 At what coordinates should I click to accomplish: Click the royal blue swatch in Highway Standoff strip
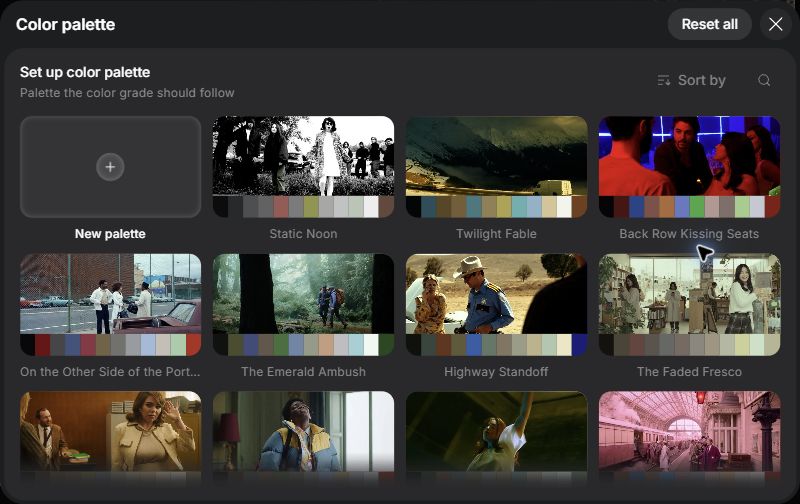pos(474,345)
